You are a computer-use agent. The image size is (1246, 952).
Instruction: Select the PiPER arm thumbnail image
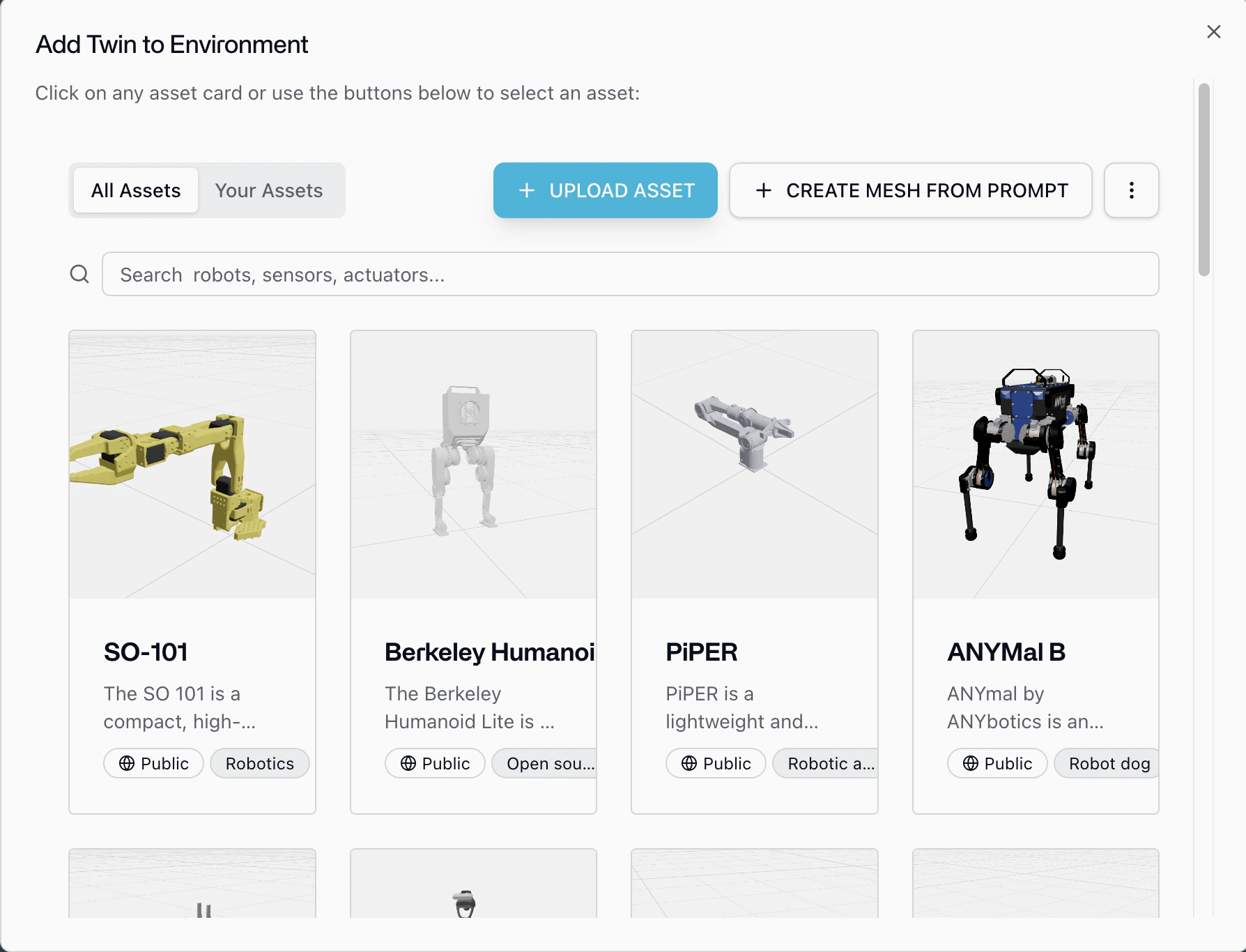pyautogui.click(x=754, y=464)
